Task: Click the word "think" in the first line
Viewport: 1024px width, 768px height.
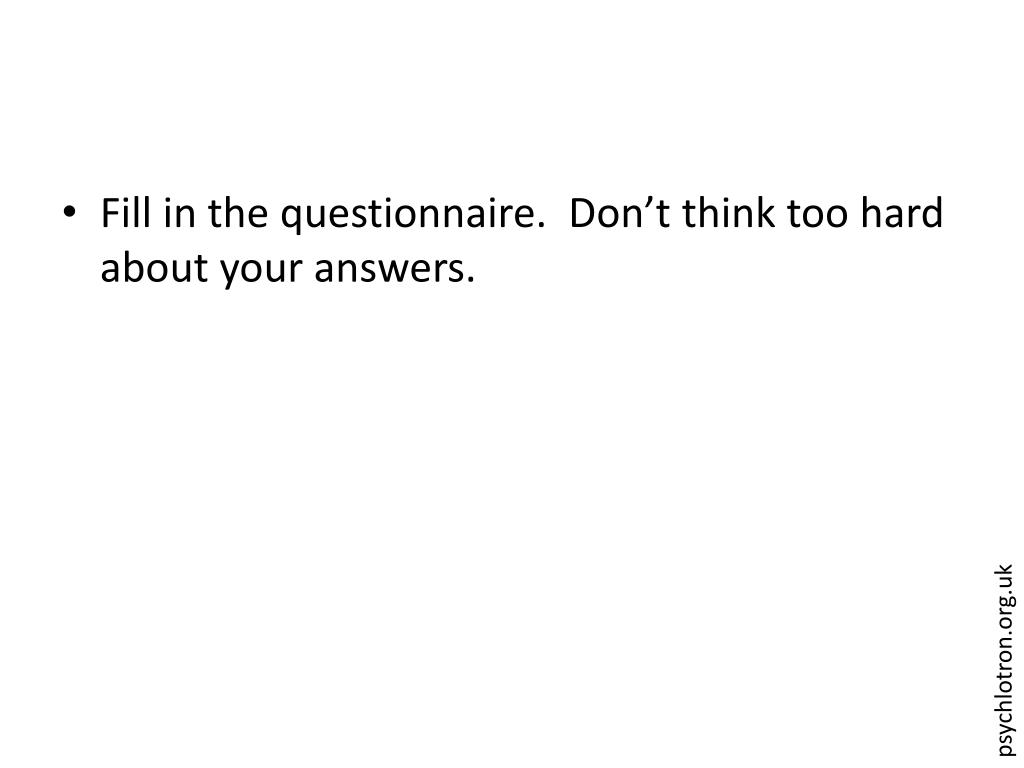Action: coord(728,212)
